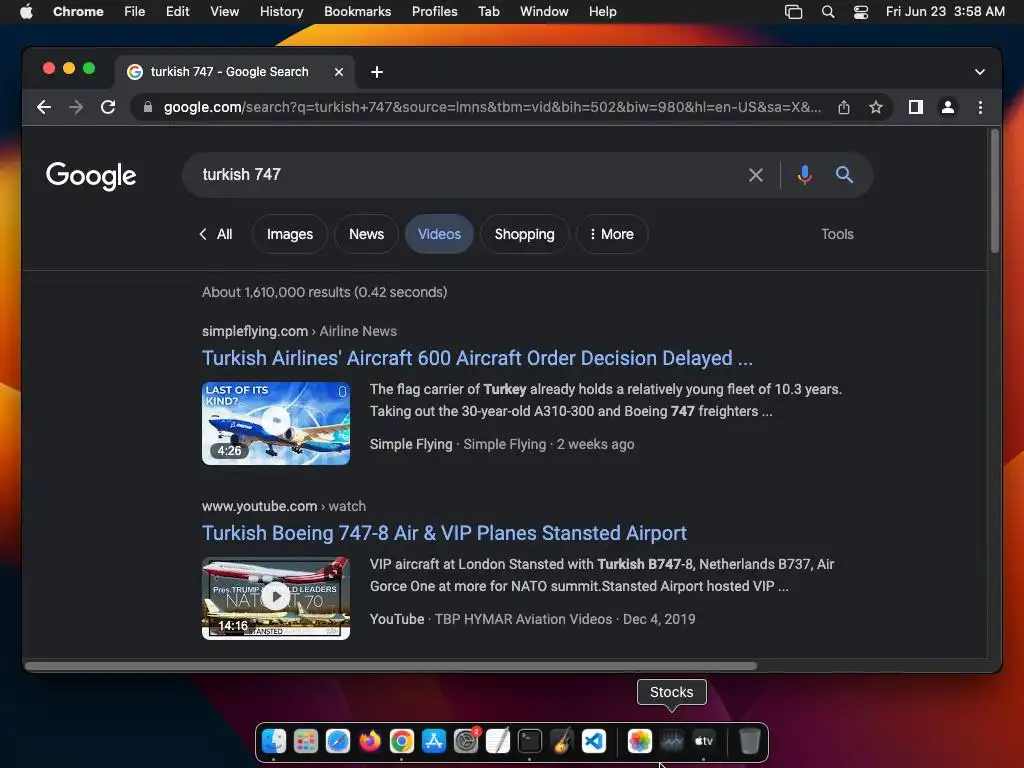Close the turkish 747 tab

(x=339, y=72)
